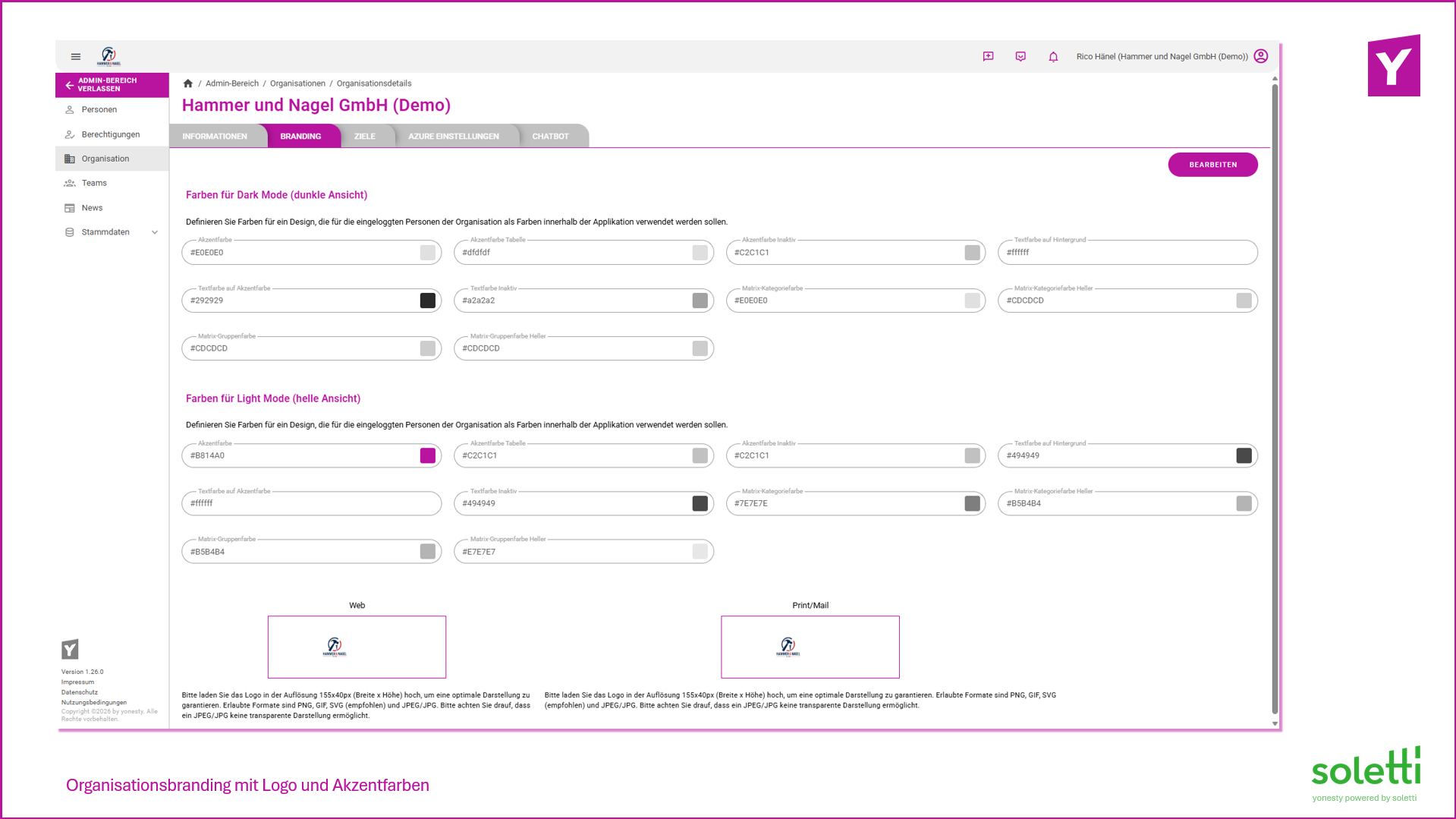Click the Web logo preview thumbnail
This screenshot has height=819, width=1456.
coord(357,647)
